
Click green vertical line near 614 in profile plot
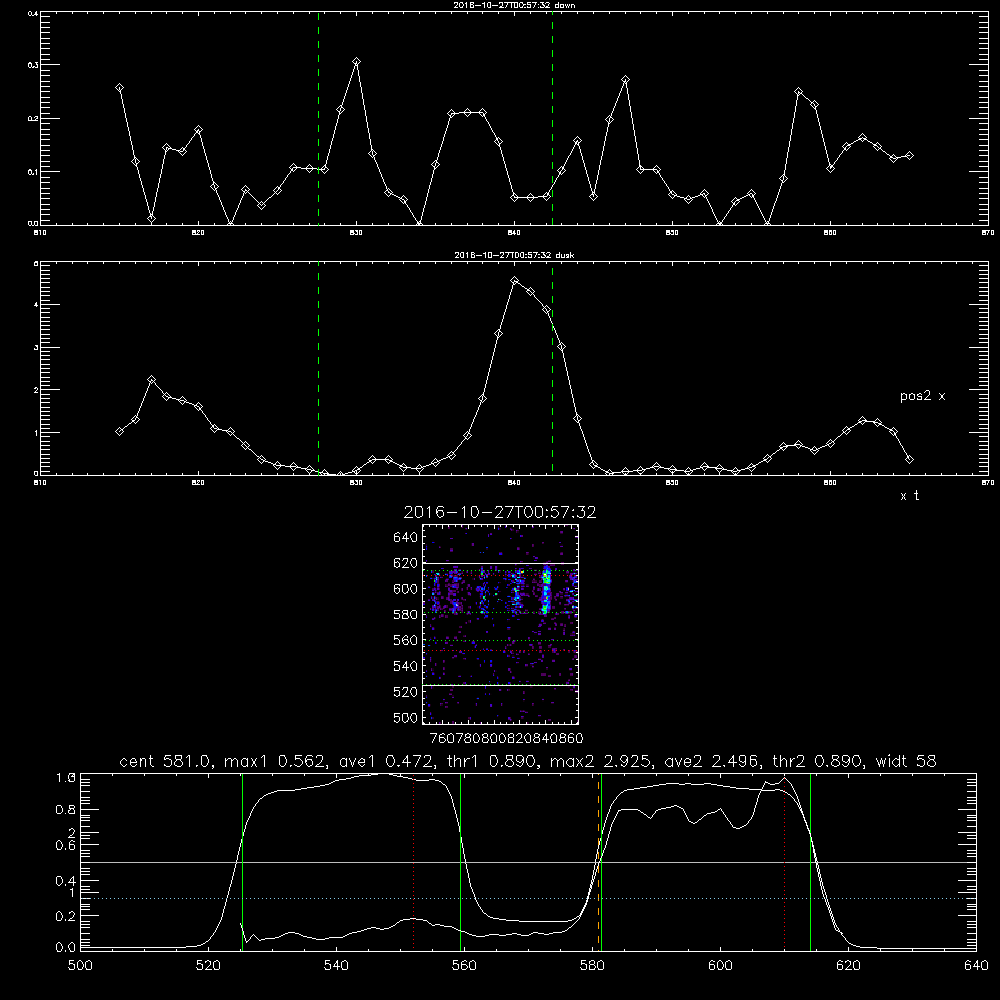pos(811,862)
